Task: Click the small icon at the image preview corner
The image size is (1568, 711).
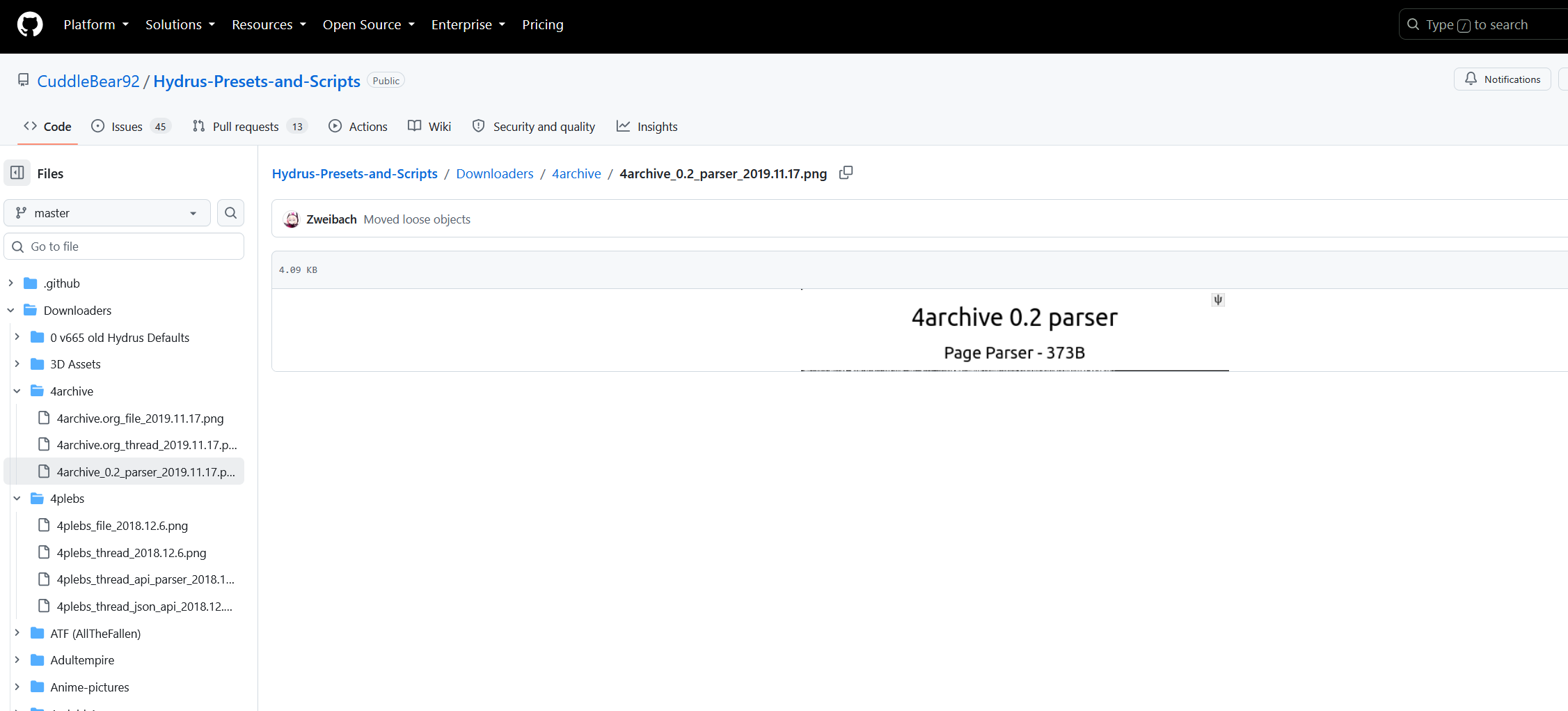Action: point(1218,300)
